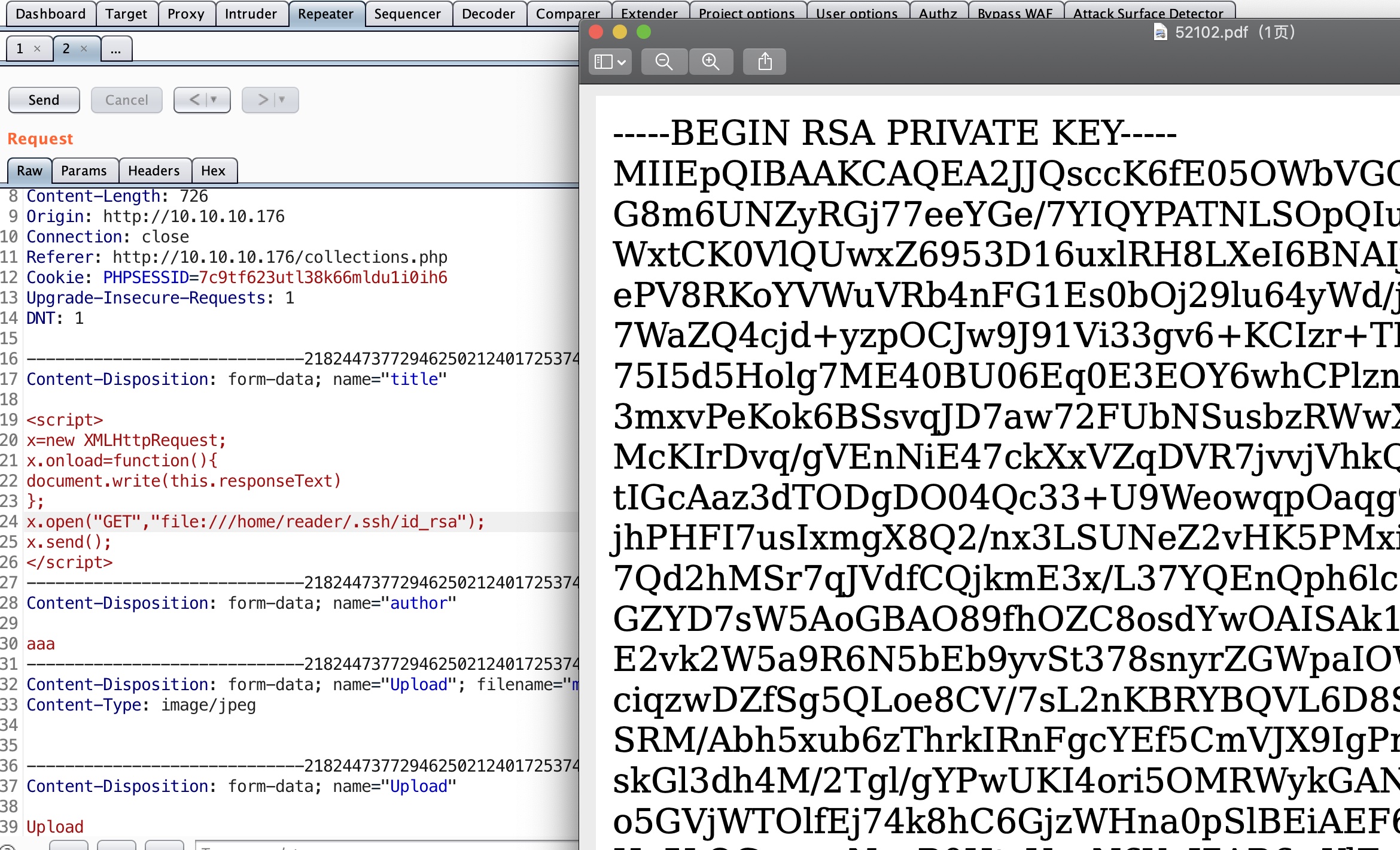The width and height of the screenshot is (1400, 850).
Task: Click the share icon in Preview toolbar
Action: tap(765, 62)
